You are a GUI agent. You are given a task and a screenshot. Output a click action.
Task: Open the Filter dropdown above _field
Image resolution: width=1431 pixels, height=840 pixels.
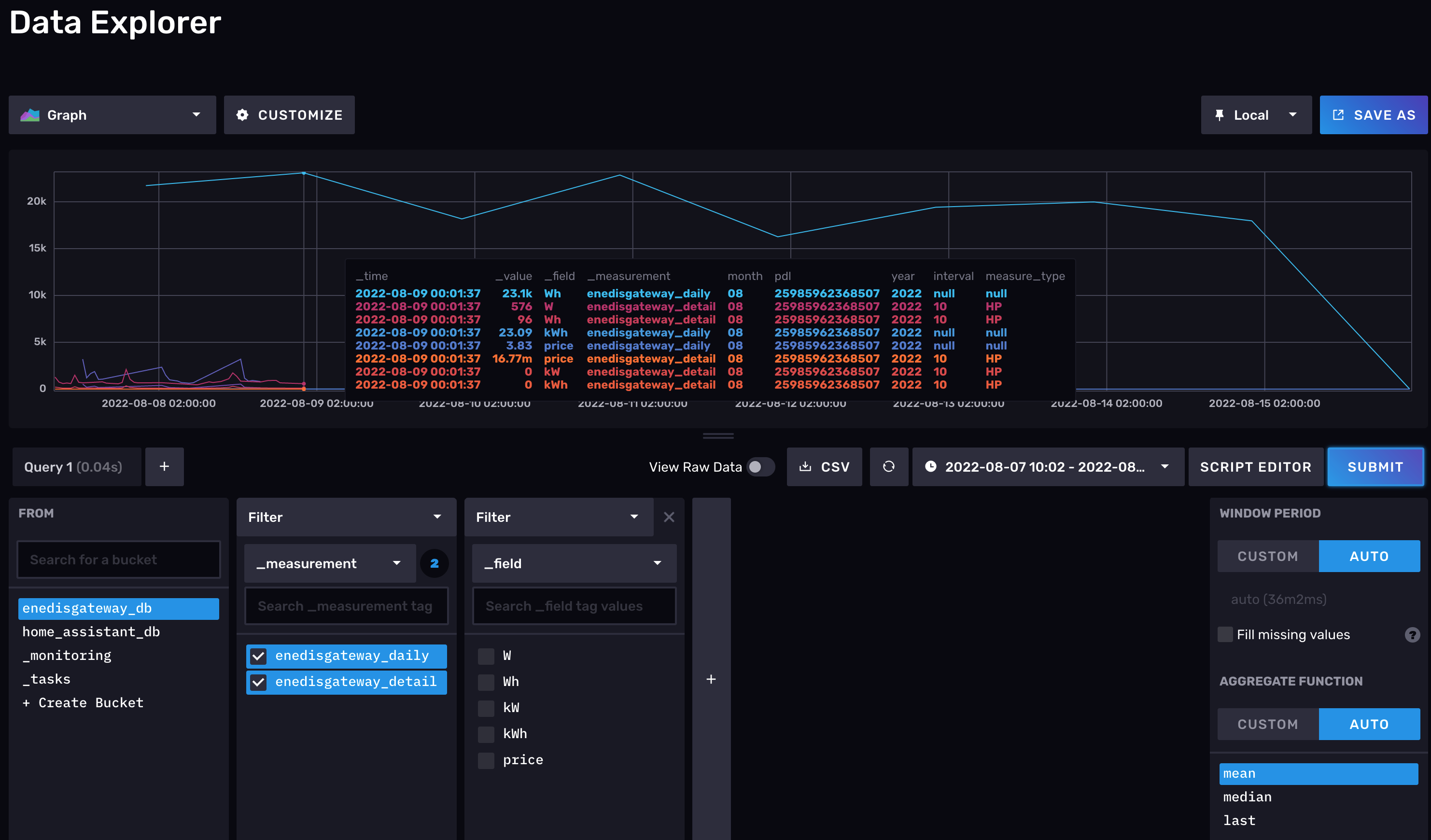click(x=559, y=518)
